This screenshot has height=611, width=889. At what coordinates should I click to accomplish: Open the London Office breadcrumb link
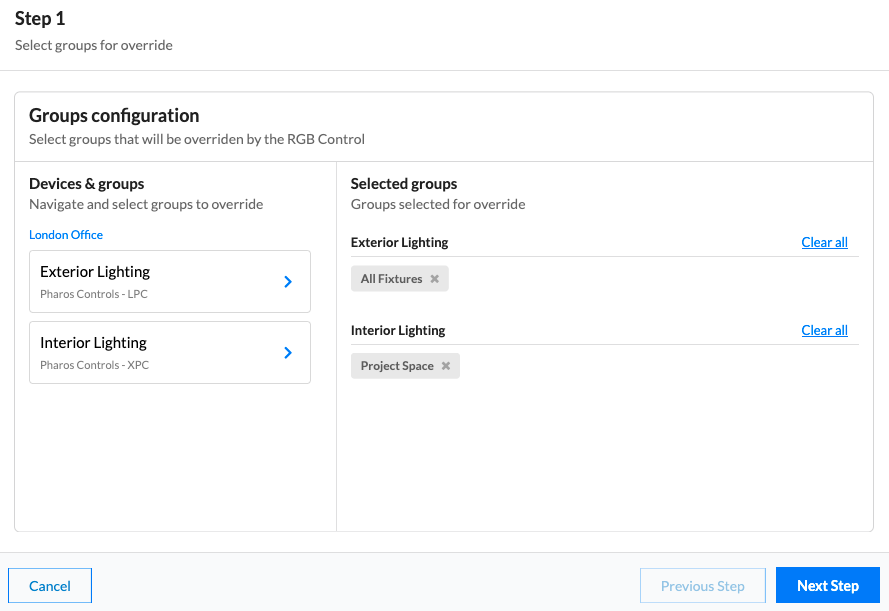(66, 235)
